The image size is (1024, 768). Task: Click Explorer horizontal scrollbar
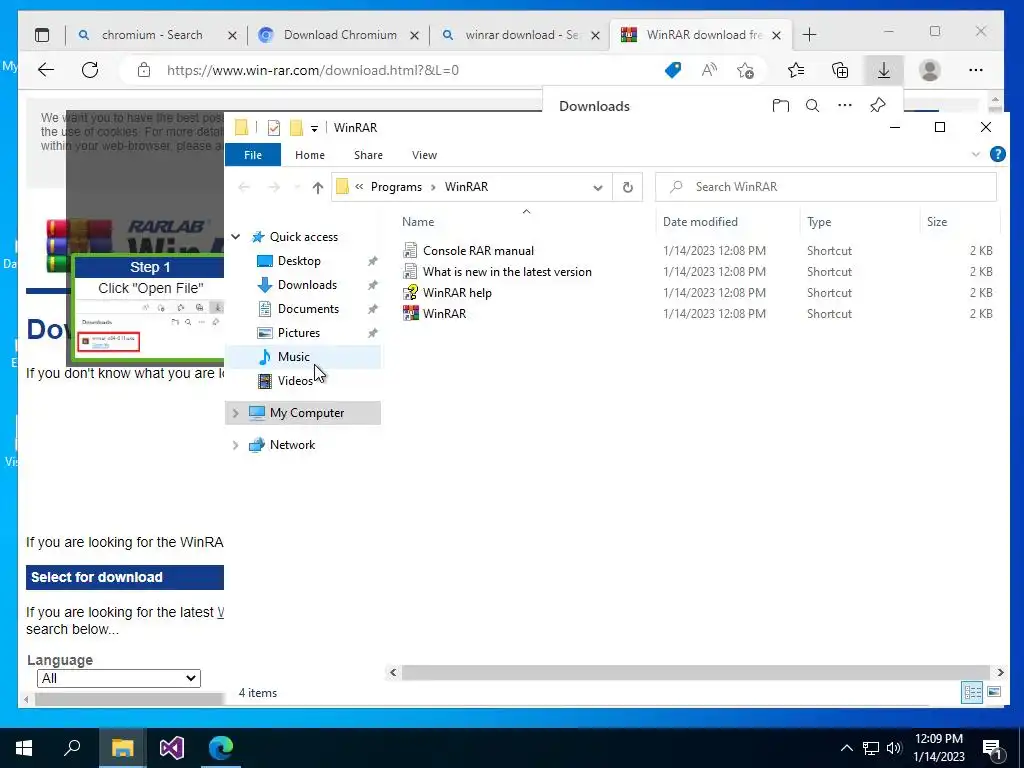coord(696,672)
